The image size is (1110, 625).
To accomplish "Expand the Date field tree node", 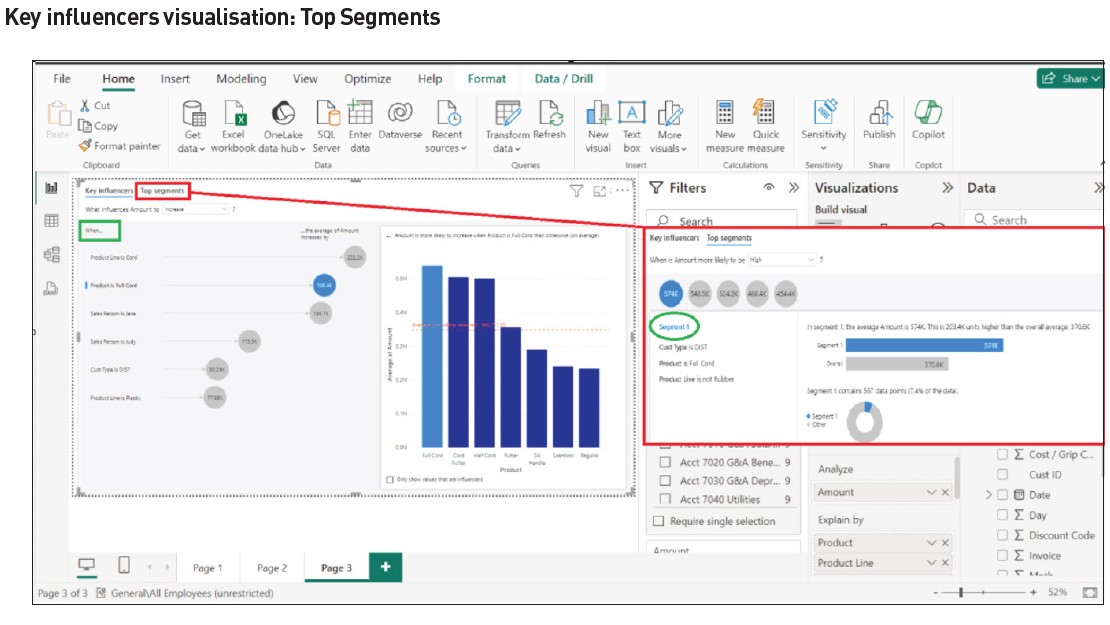I will pos(989,495).
